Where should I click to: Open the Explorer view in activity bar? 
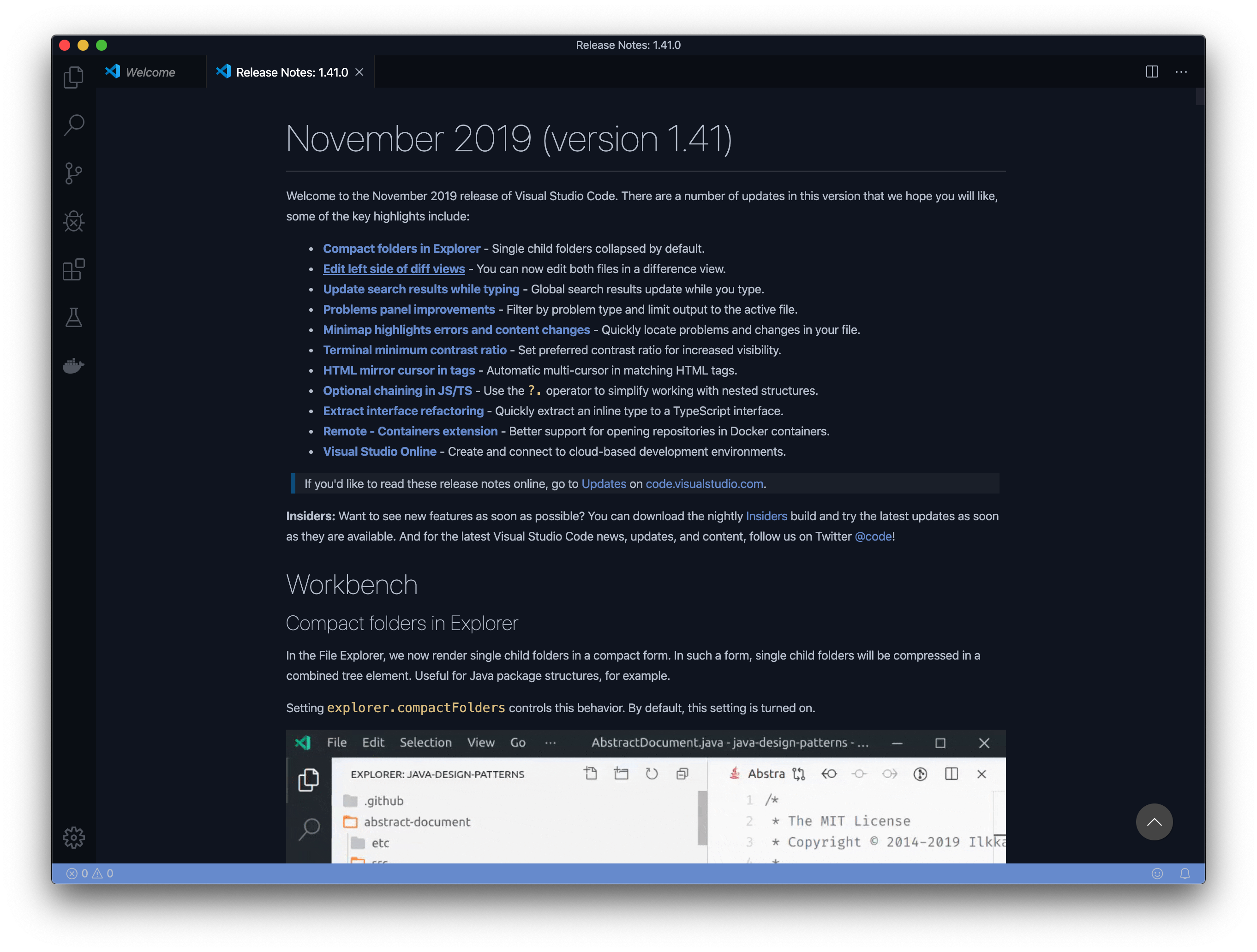(x=73, y=77)
